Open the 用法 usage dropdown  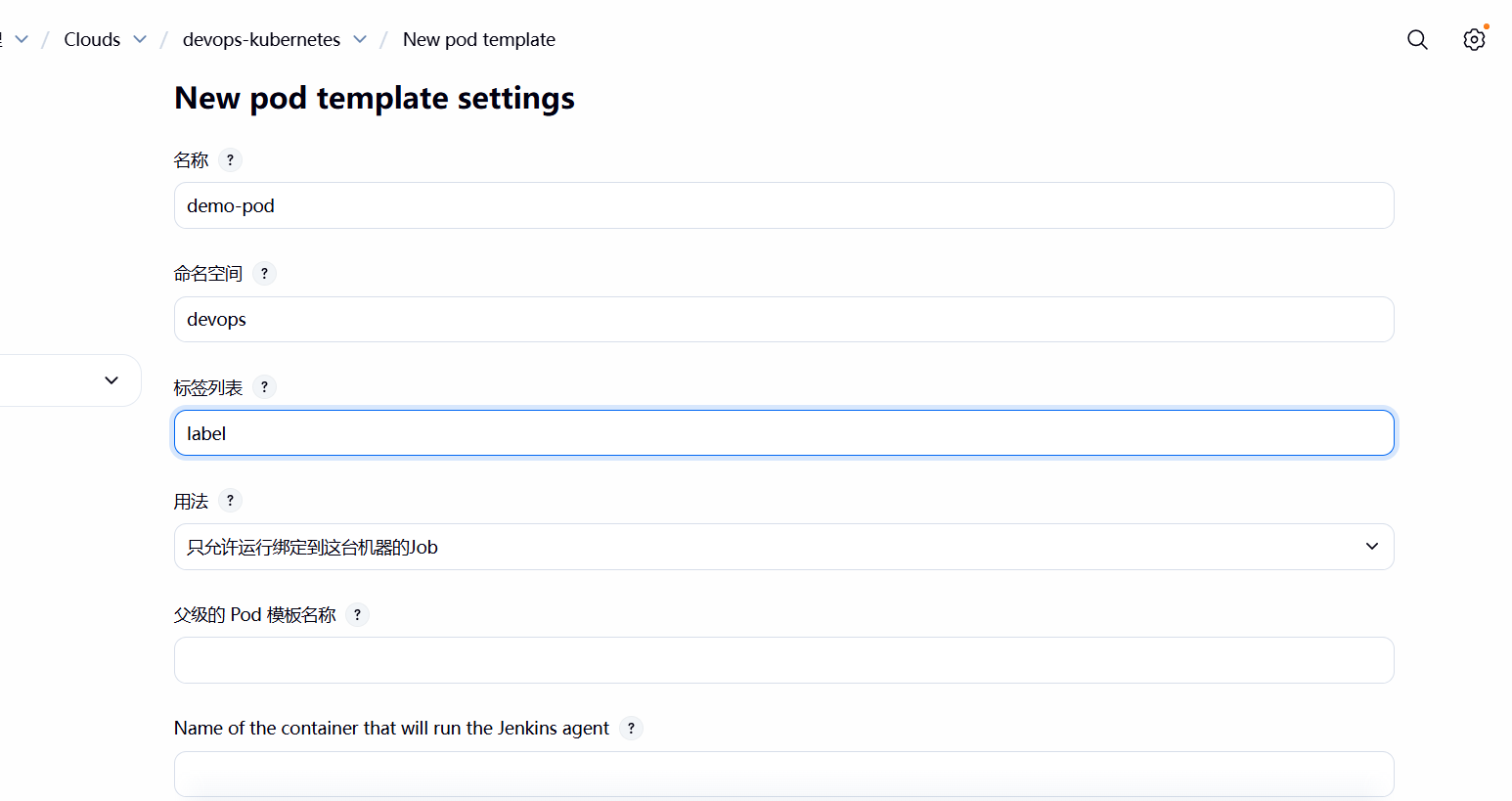783,547
